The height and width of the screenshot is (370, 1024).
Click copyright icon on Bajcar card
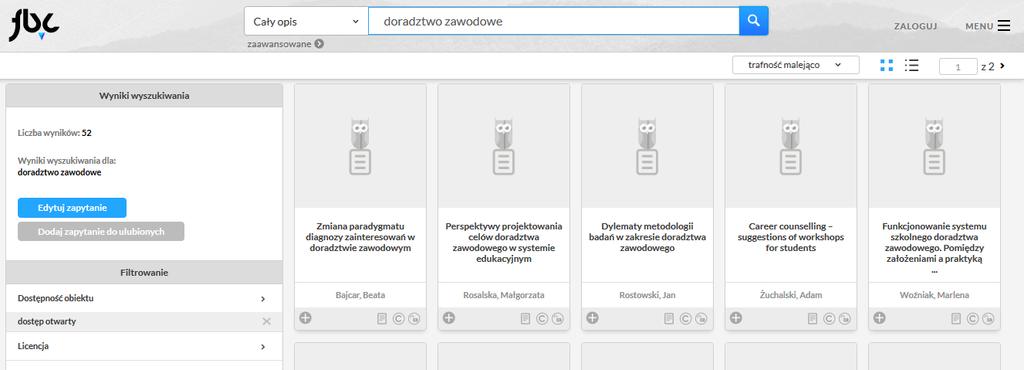point(398,319)
